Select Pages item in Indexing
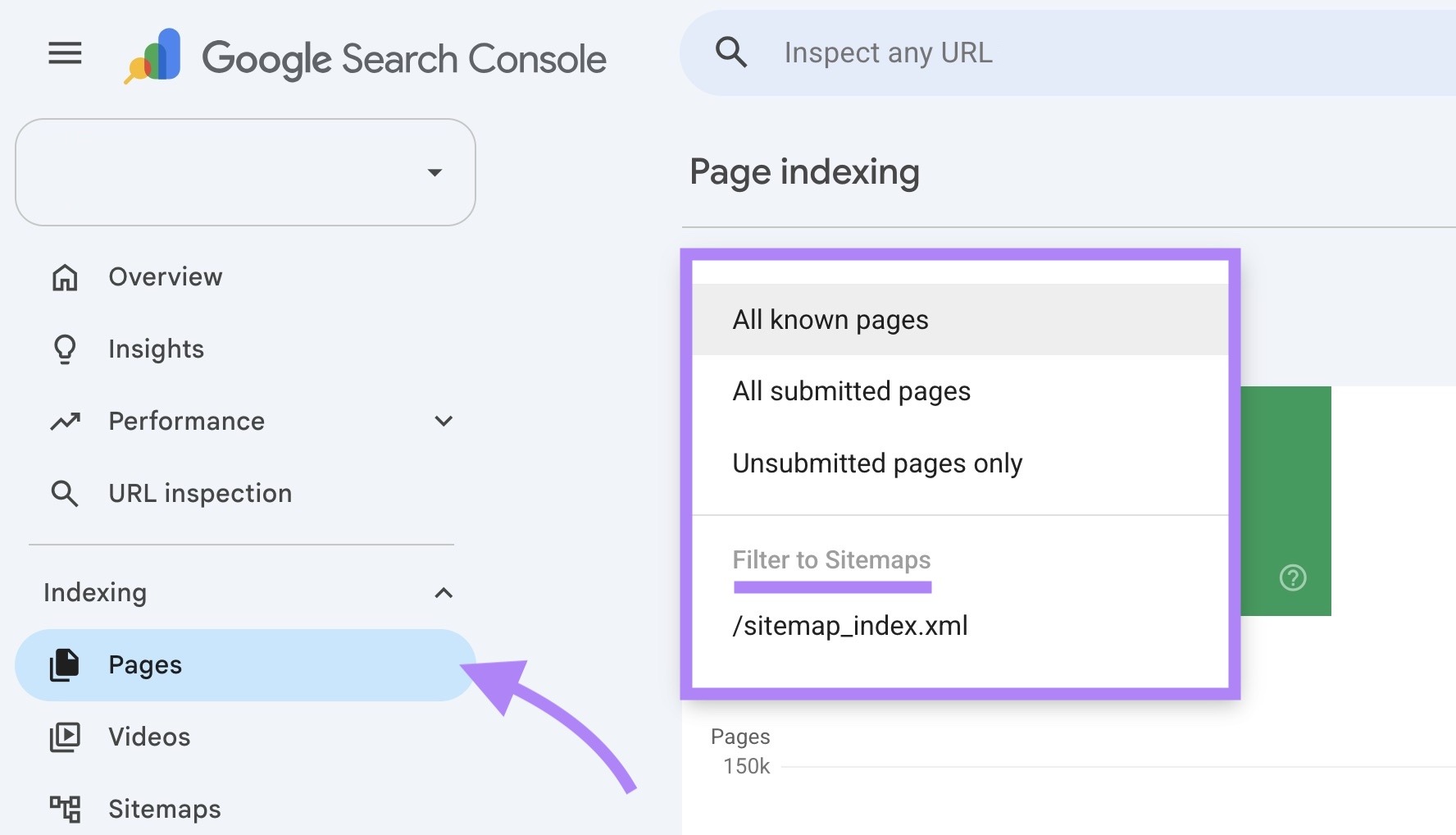 [x=245, y=664]
